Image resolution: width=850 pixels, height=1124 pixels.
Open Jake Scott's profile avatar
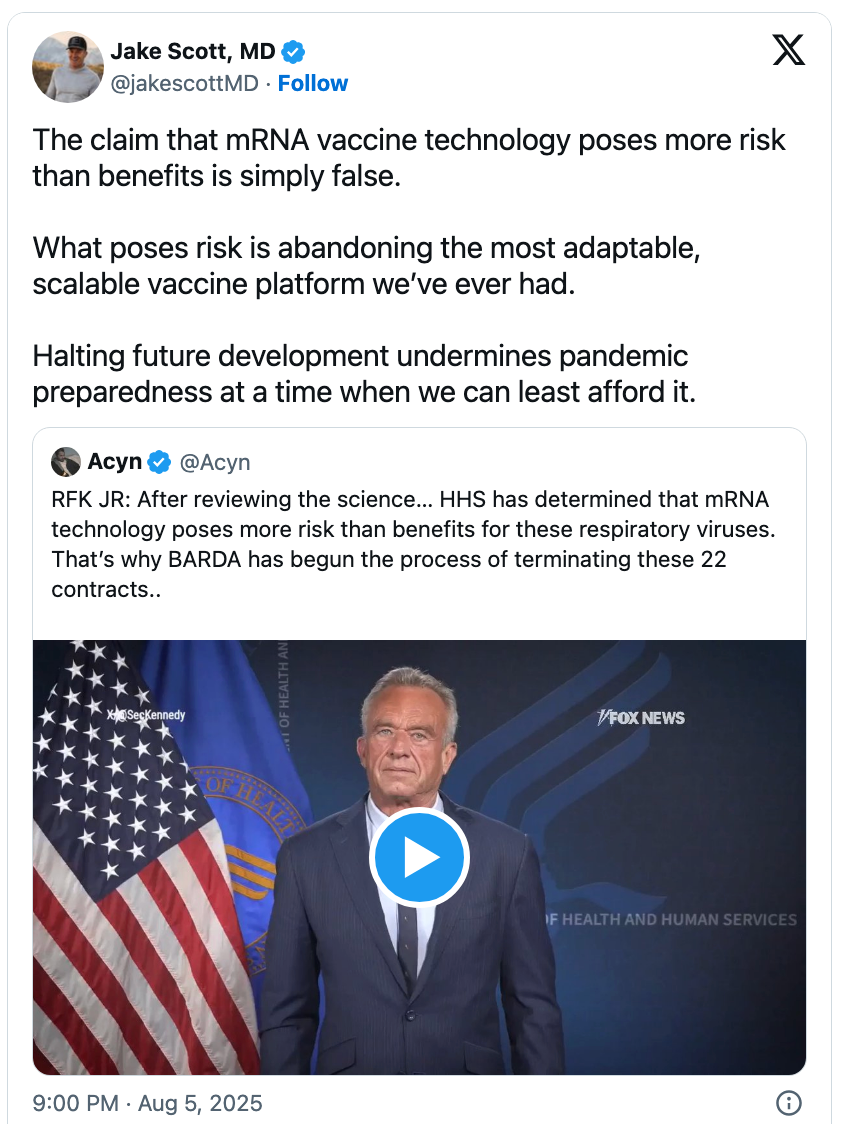pos(68,67)
